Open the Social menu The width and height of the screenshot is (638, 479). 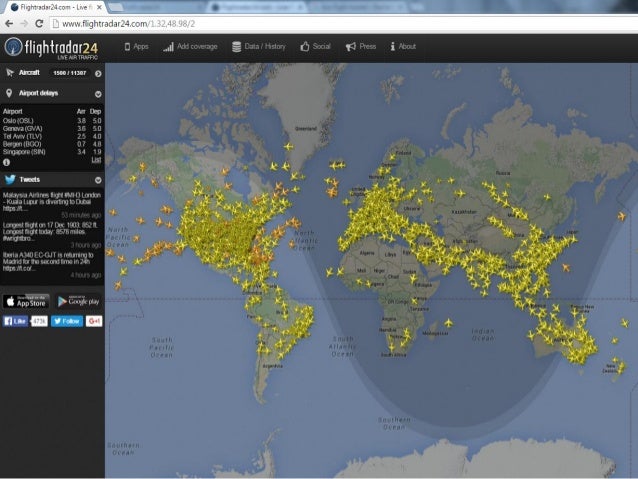click(x=315, y=46)
